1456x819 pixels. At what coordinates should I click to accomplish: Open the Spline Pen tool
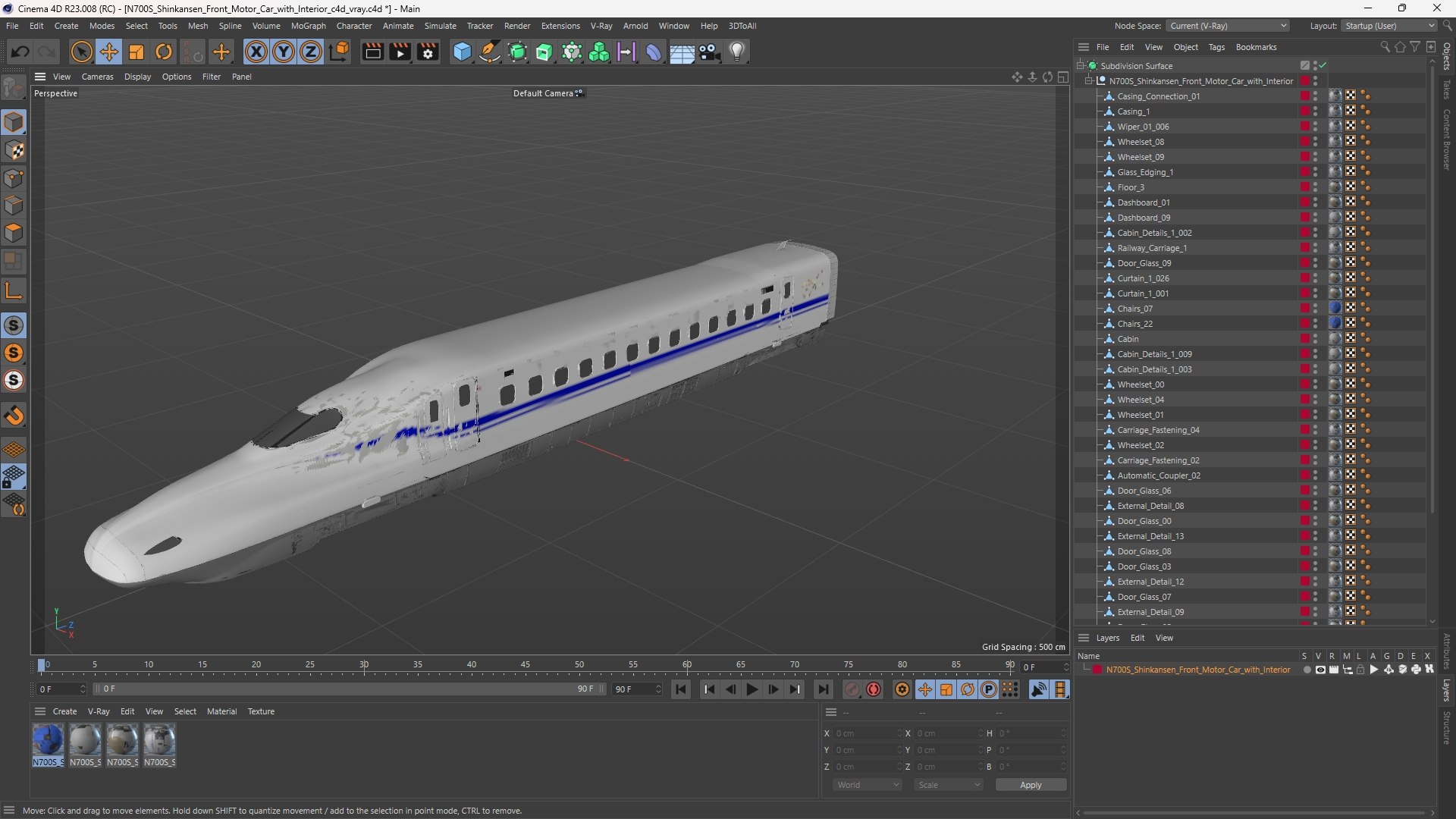[x=490, y=52]
